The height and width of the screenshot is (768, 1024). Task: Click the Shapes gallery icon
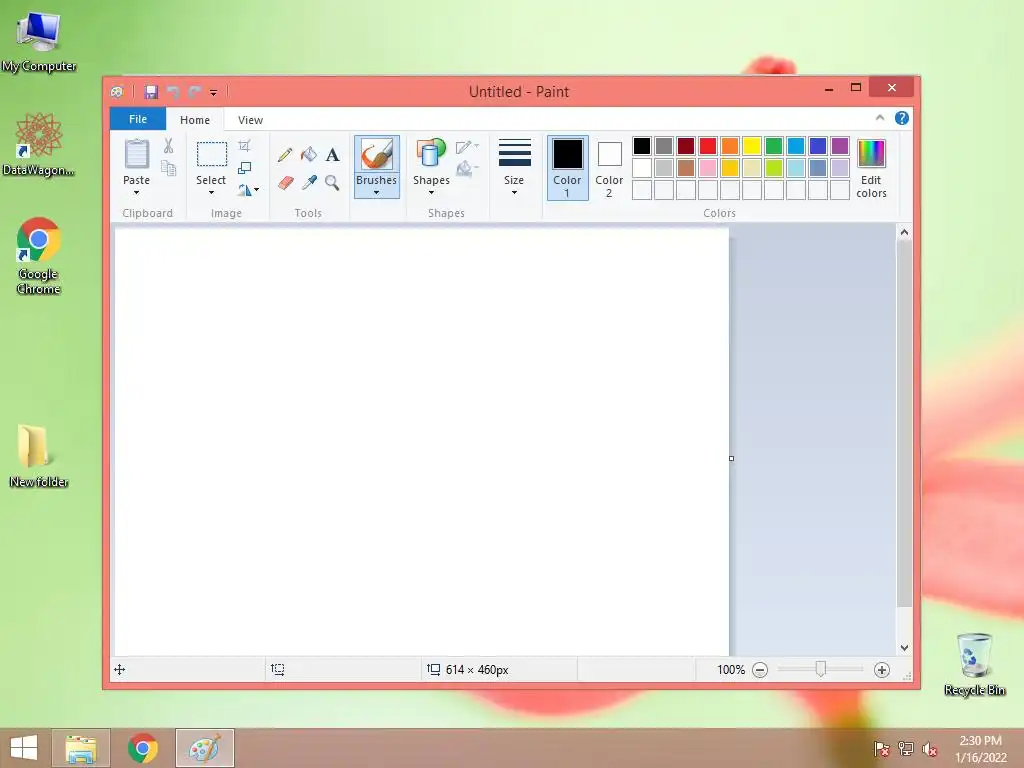(x=431, y=154)
